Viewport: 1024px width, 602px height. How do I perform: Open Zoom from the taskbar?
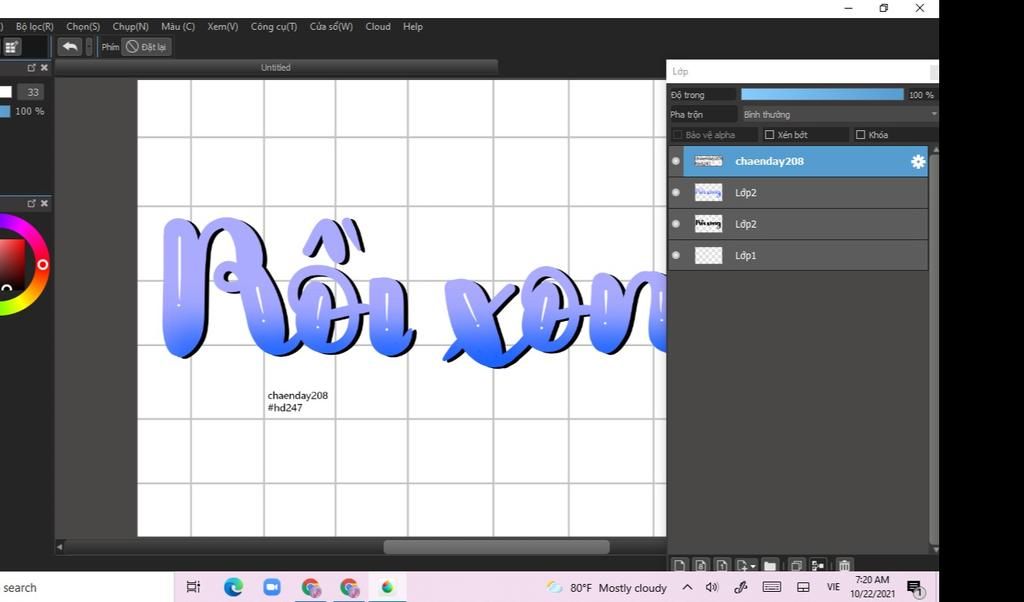point(272,587)
